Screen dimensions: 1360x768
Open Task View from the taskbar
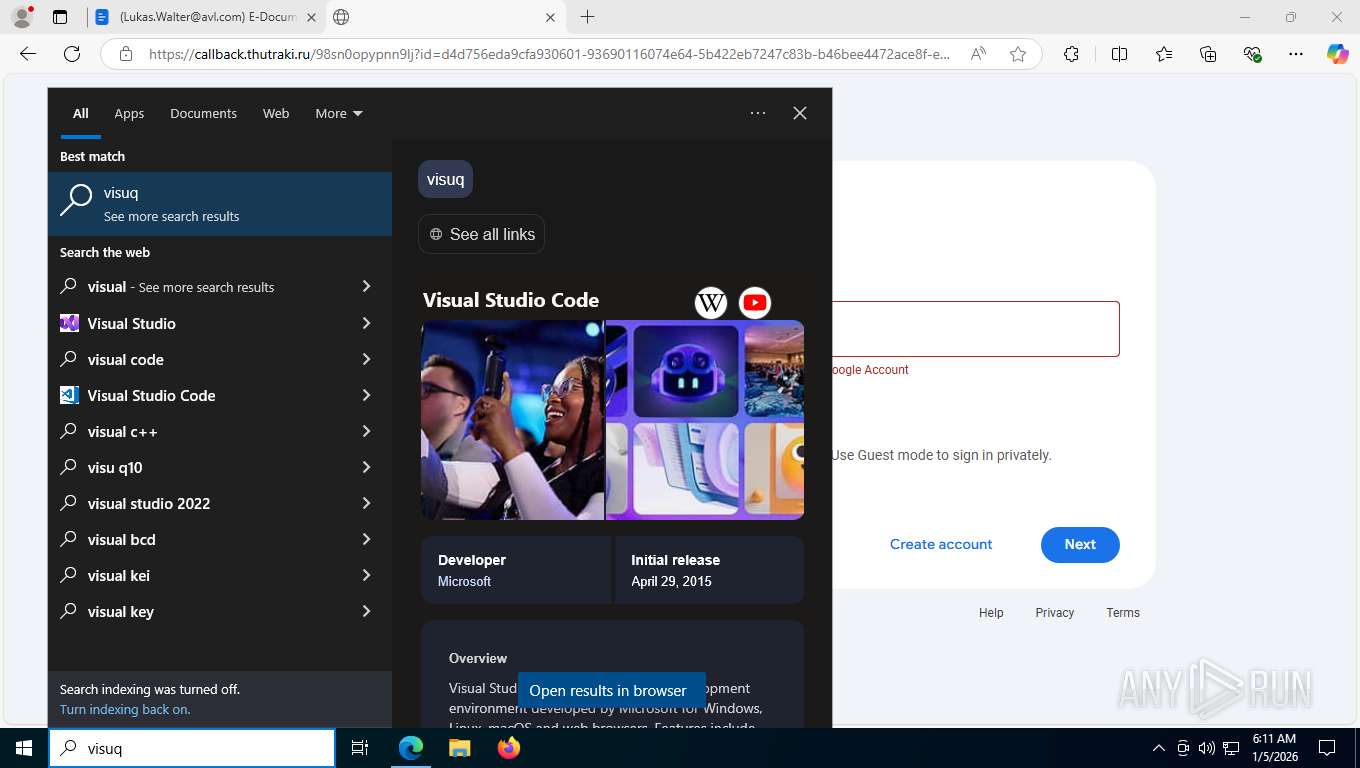[x=360, y=748]
